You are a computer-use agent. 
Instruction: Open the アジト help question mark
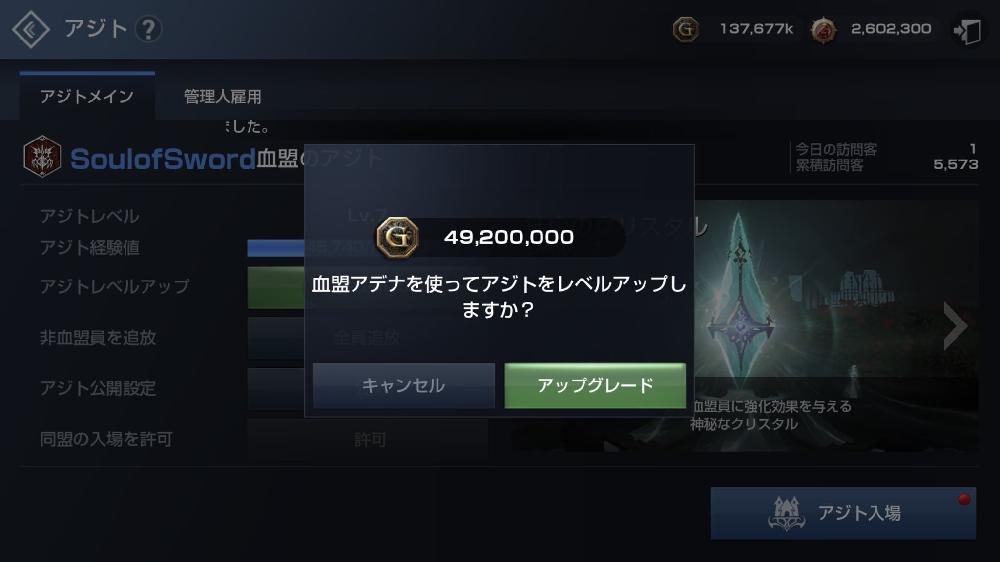click(149, 29)
